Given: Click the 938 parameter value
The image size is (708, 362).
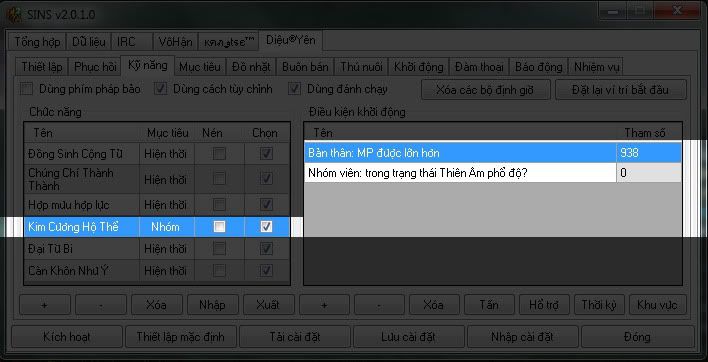Looking at the screenshot, I should (648, 153).
